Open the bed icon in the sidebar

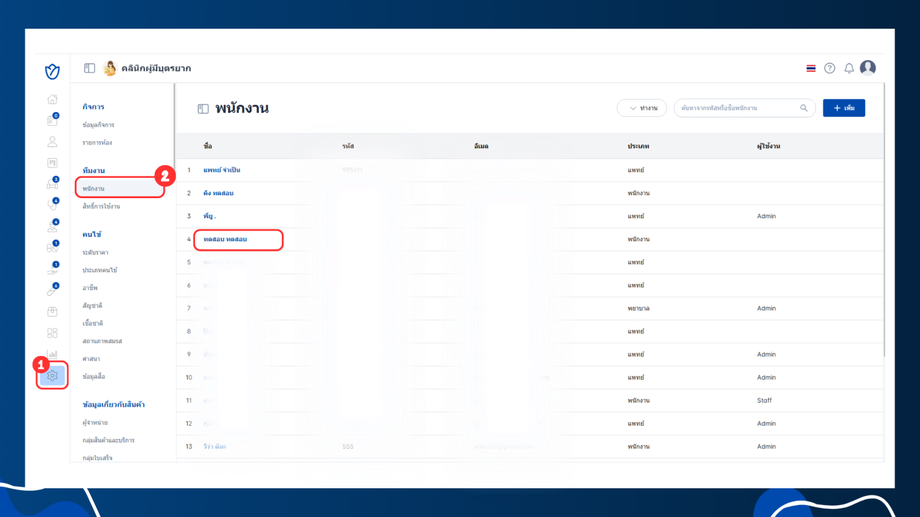(52, 184)
